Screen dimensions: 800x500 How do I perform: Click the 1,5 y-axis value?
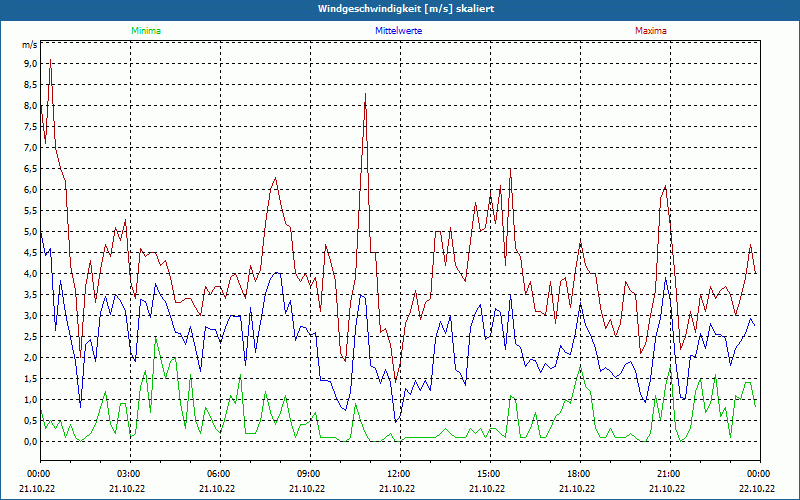(31, 379)
